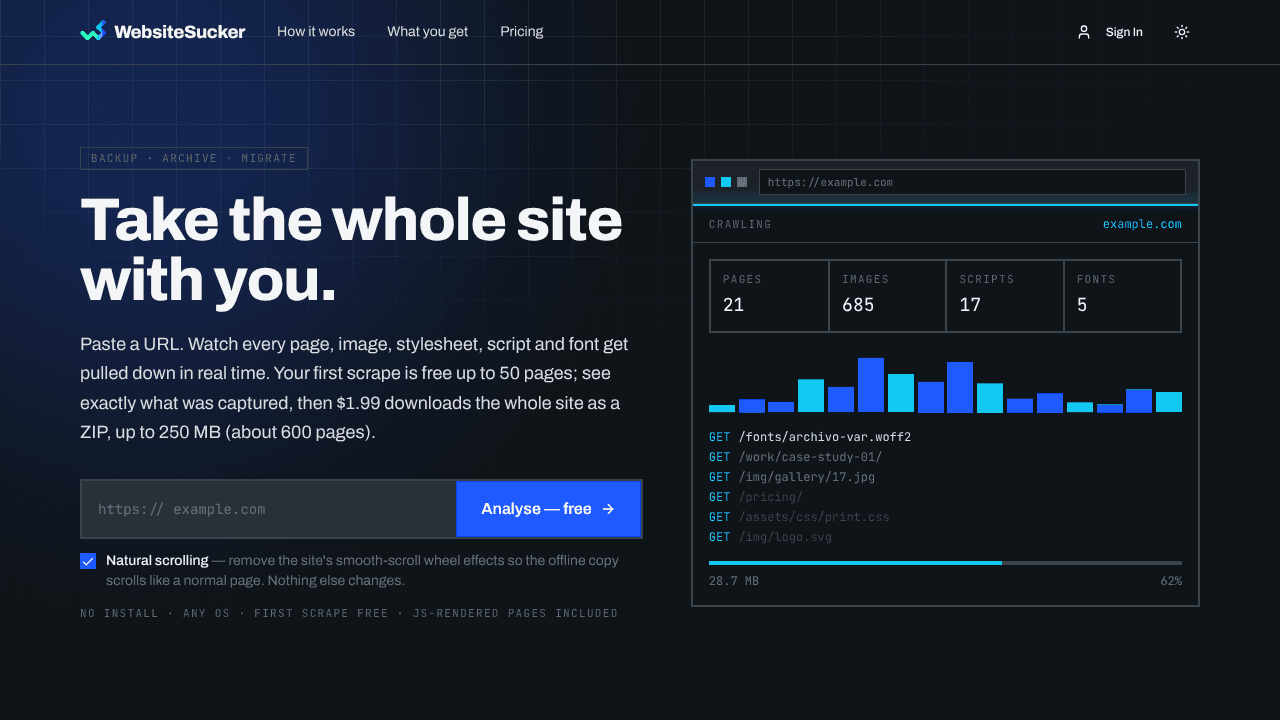Screen dimensions: 1280x720
Task: Click the /work/case-study-01/ log line
Action: click(796, 457)
